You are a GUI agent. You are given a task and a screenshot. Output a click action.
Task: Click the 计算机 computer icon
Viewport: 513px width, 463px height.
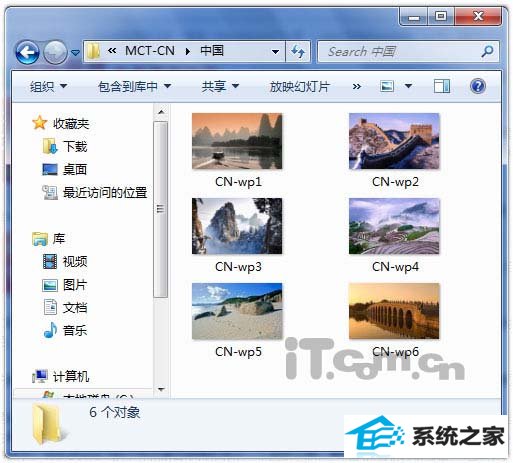pos(40,376)
